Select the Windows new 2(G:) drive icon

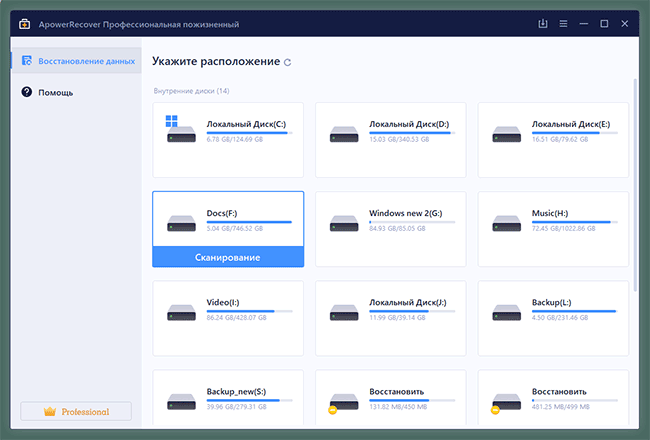click(x=344, y=223)
